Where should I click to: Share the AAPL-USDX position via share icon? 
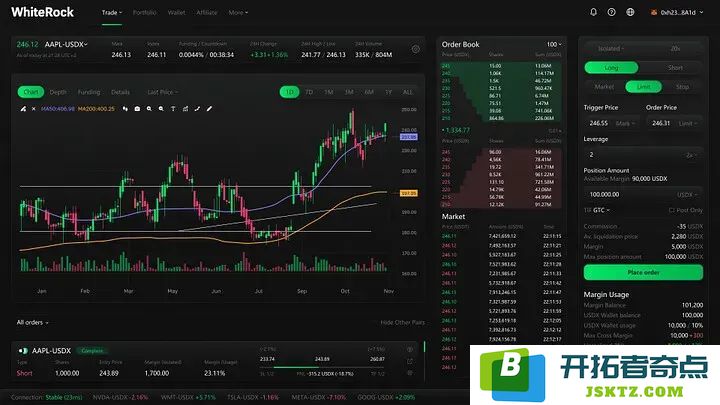pyautogui.click(x=410, y=361)
